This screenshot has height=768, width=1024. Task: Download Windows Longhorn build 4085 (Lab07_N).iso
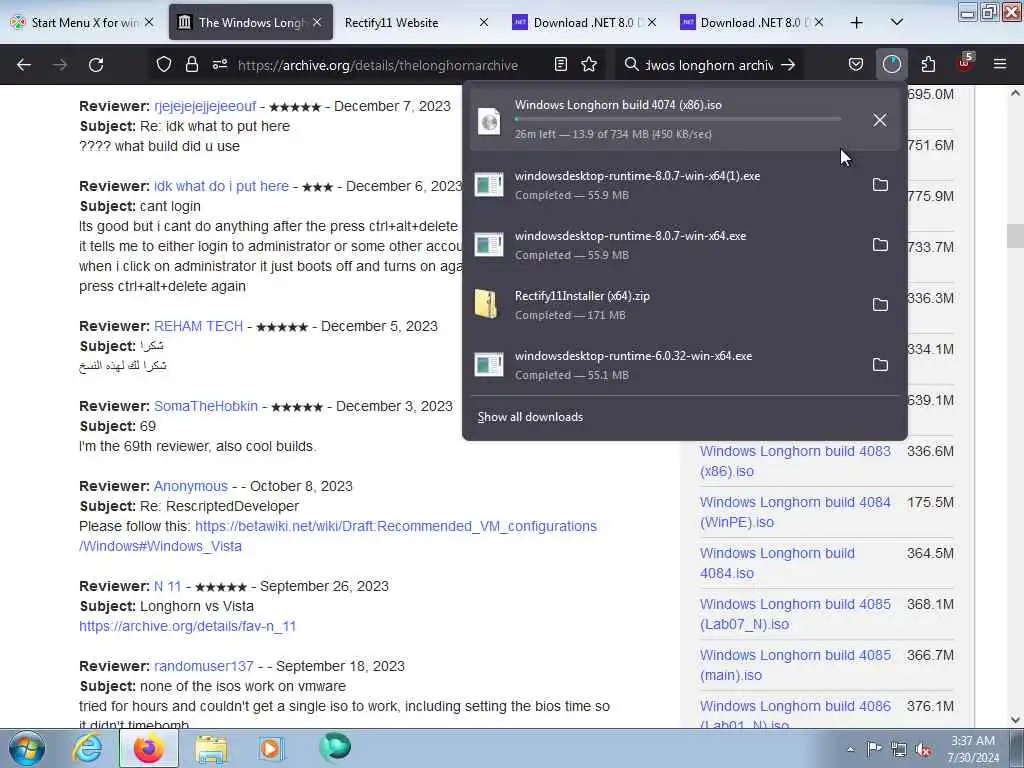click(795, 614)
